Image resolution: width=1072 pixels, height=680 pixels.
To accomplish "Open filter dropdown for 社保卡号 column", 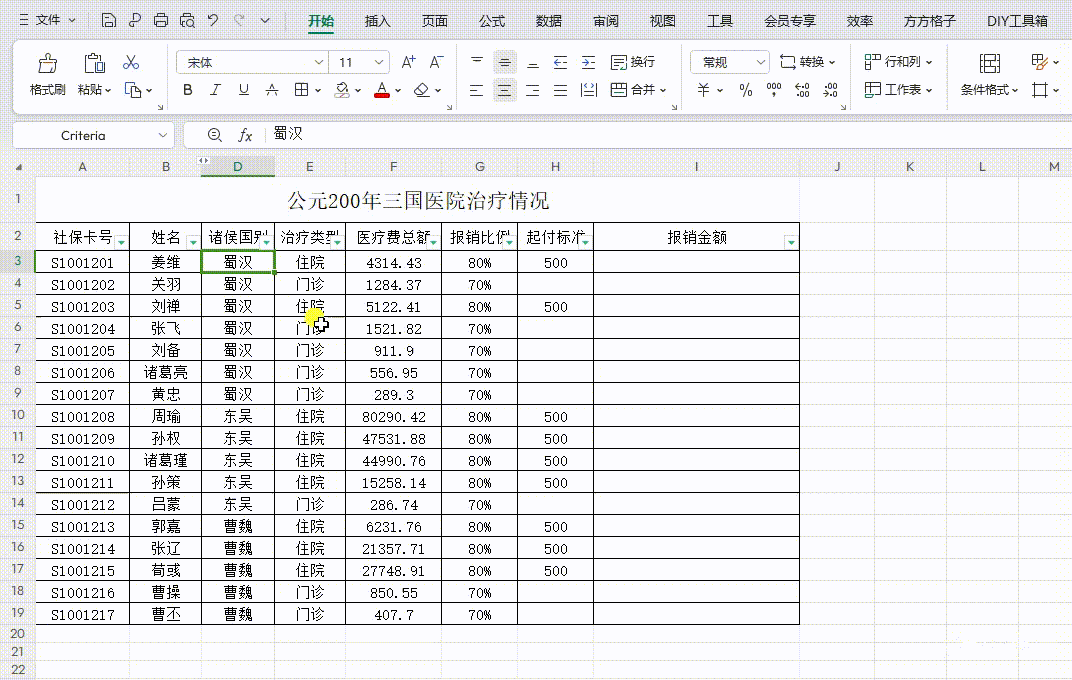I will click(121, 242).
